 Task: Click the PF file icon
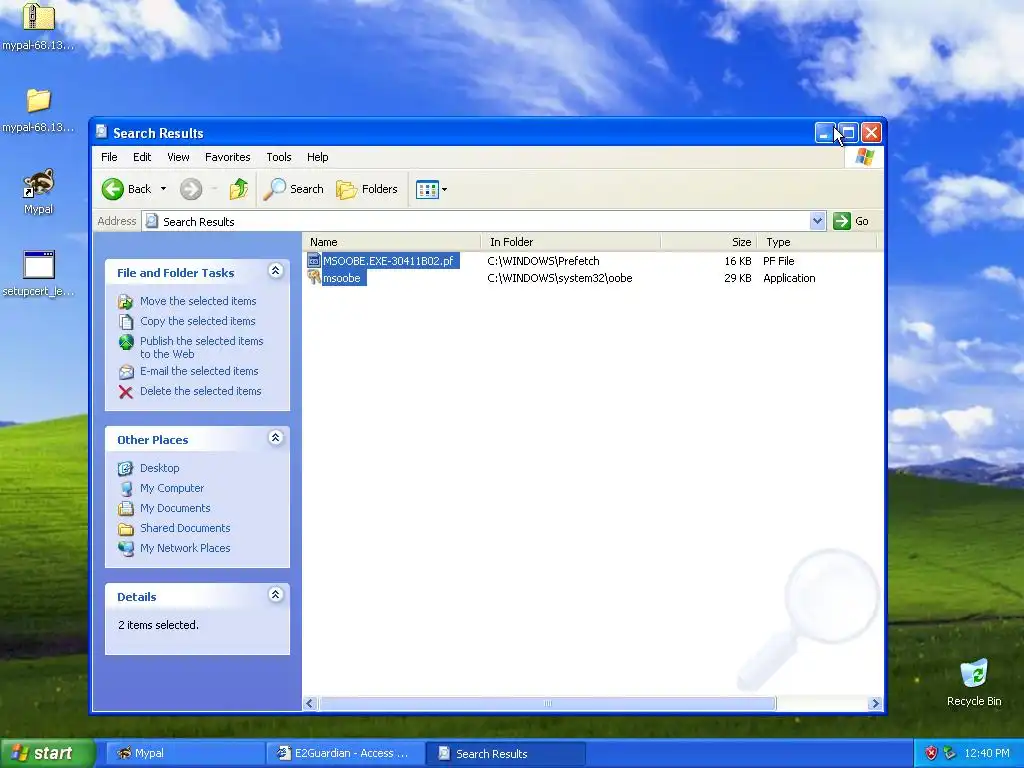coord(314,261)
